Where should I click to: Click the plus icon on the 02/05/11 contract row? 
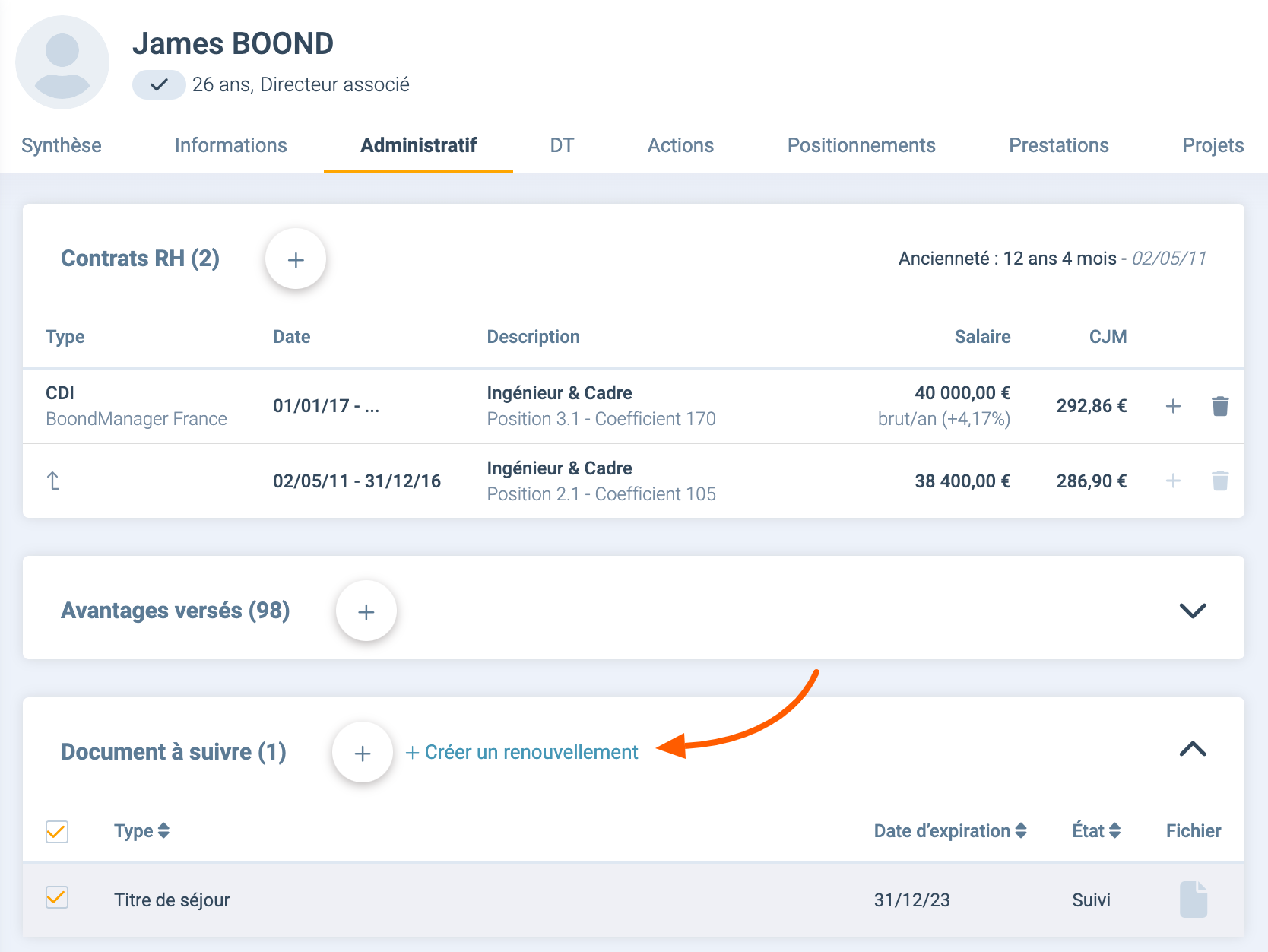click(1173, 481)
